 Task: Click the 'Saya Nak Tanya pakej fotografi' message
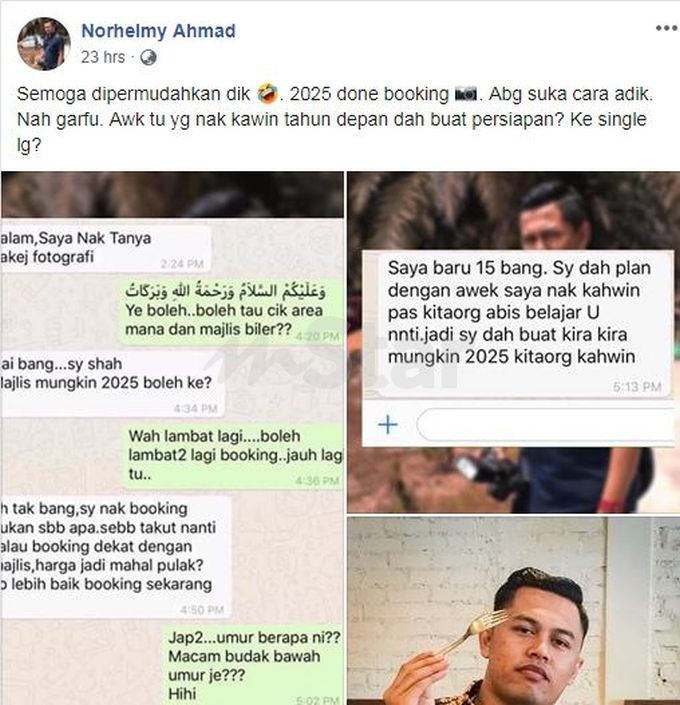[106, 248]
